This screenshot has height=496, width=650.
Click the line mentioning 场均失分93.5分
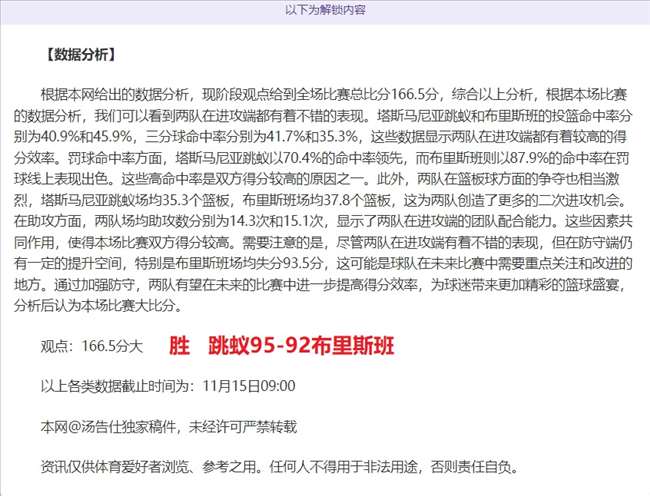coord(323,263)
